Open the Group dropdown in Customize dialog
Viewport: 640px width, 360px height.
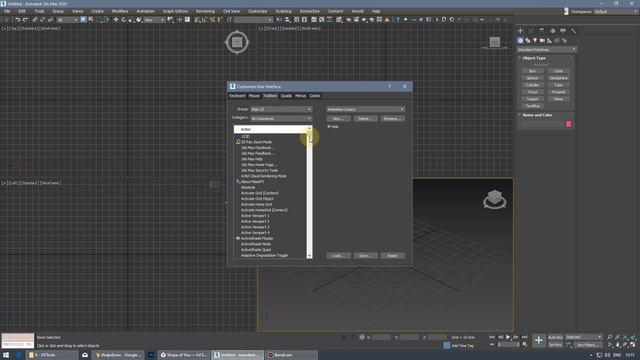tap(281, 109)
